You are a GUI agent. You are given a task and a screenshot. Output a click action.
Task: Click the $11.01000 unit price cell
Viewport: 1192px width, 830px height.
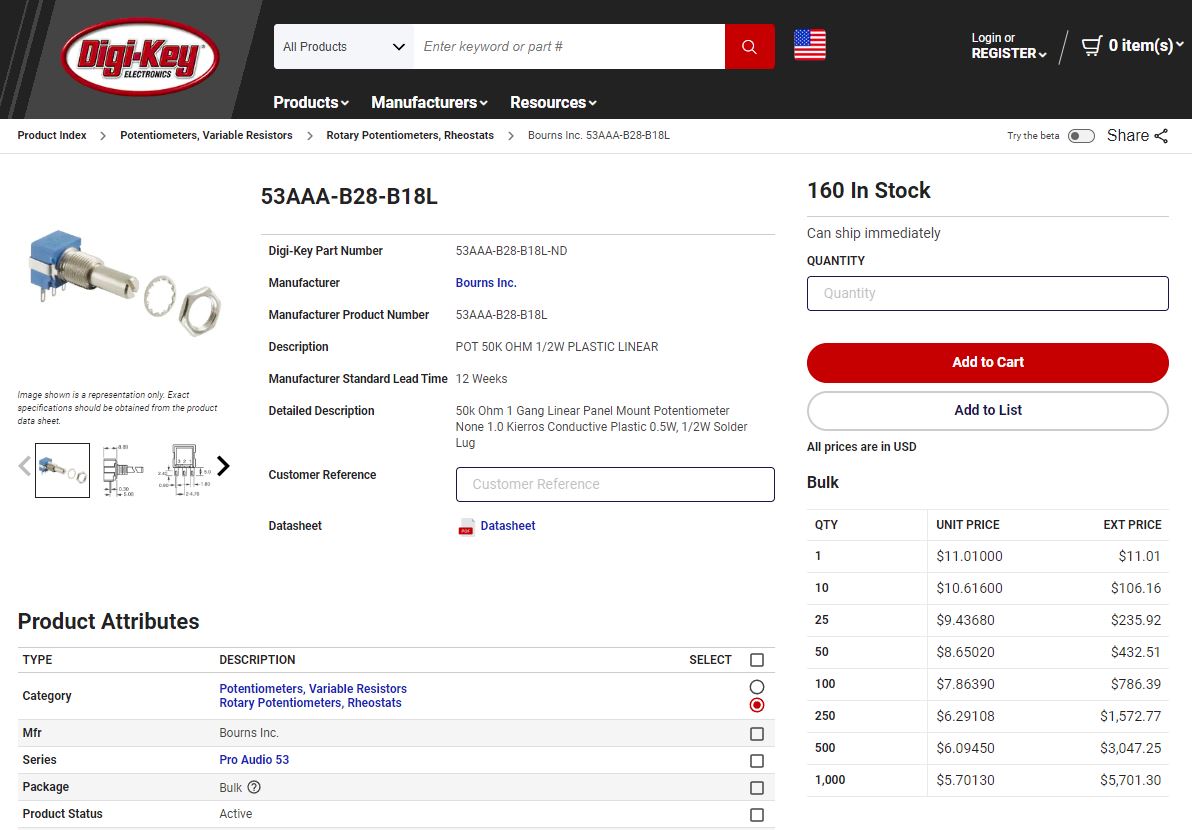tap(969, 556)
